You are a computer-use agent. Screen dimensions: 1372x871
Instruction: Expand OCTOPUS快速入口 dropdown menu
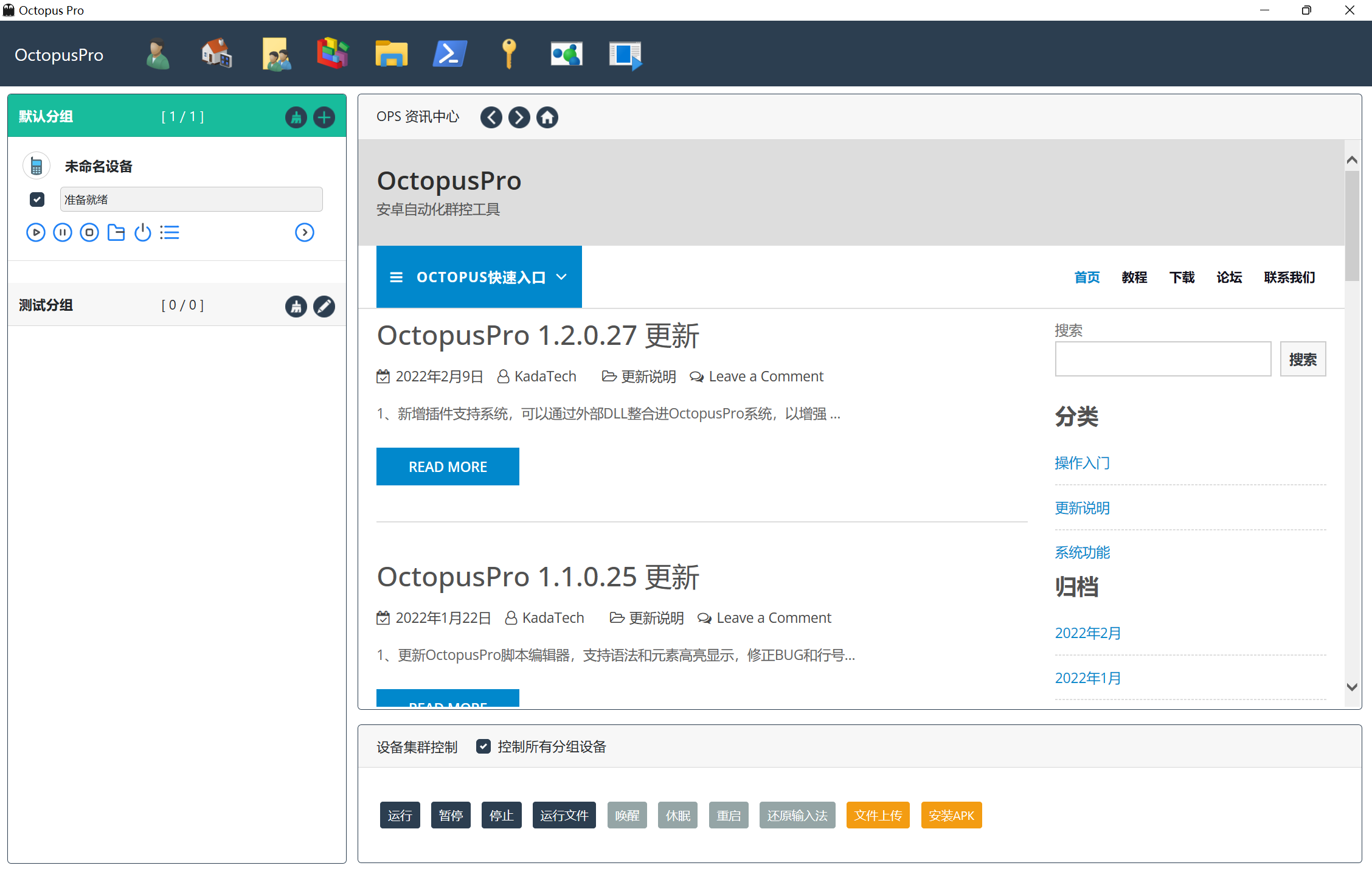click(x=479, y=277)
